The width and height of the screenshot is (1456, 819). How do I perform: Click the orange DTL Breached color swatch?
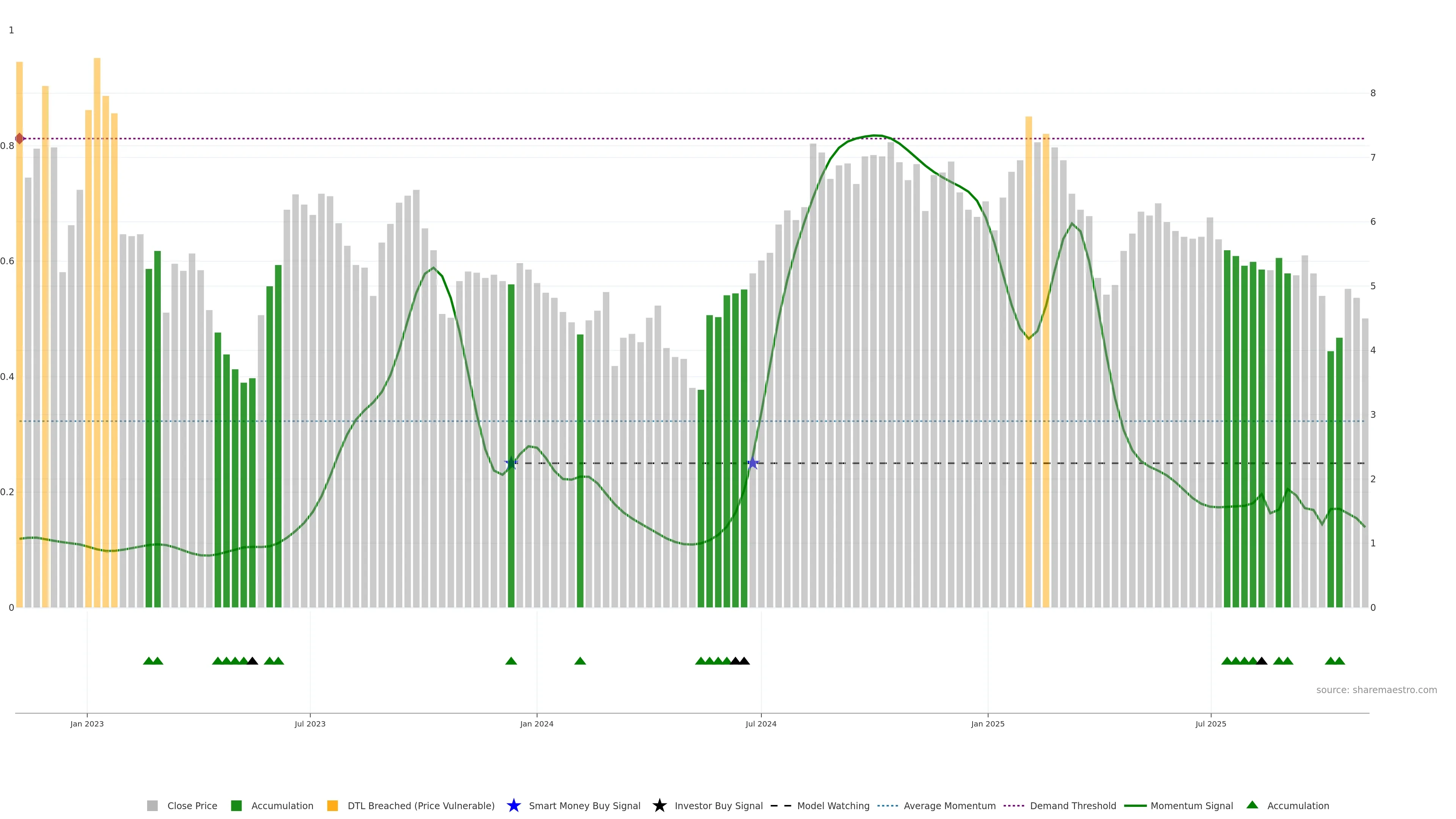333,805
